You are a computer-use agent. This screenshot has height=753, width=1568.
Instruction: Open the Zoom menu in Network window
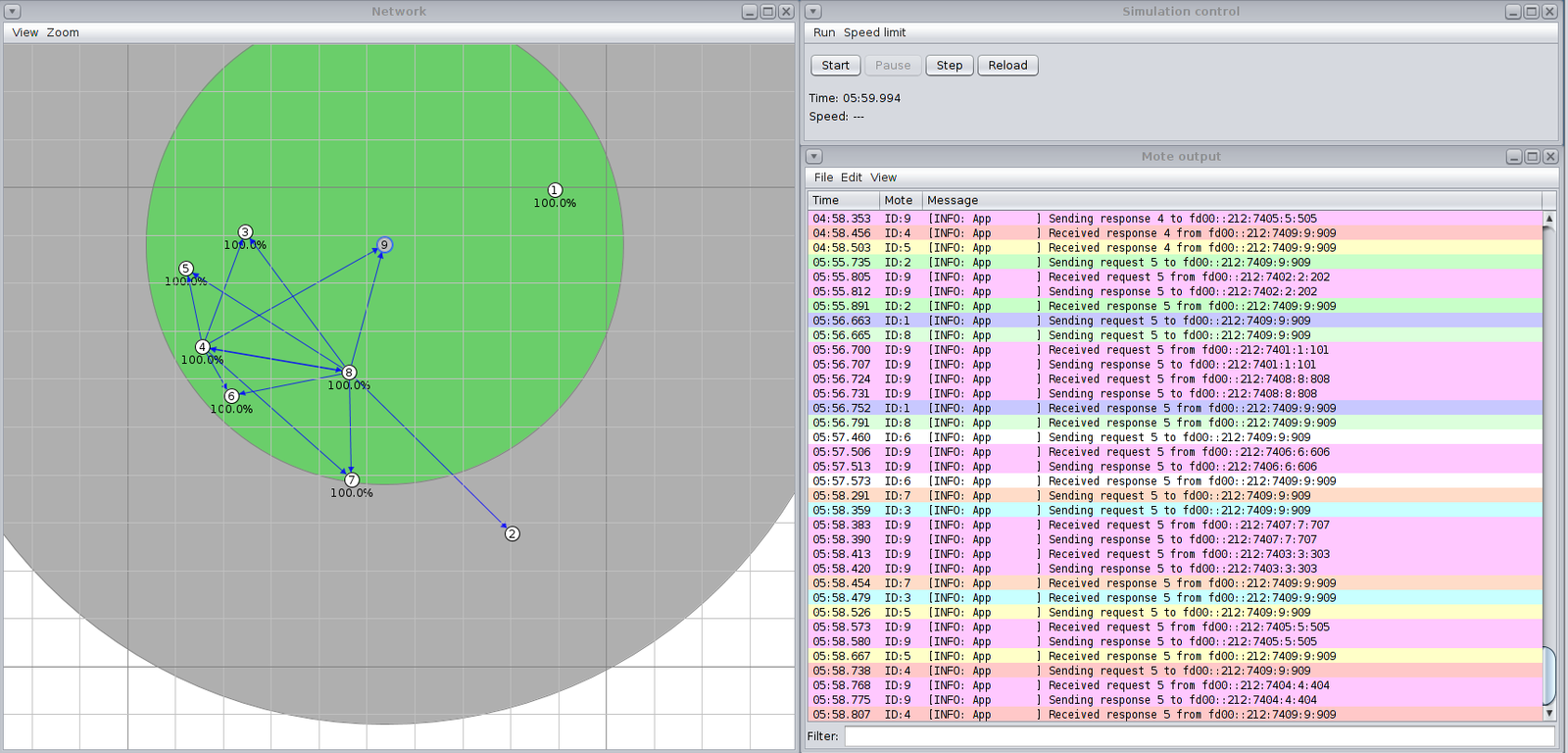tap(63, 32)
